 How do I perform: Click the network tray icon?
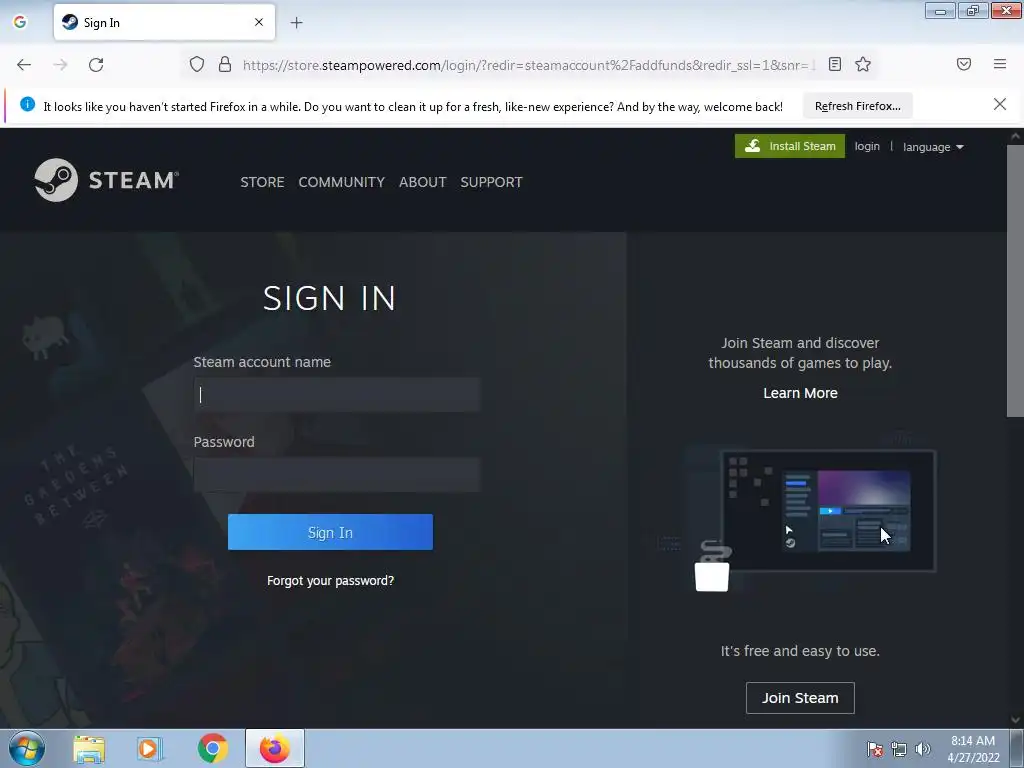point(899,749)
